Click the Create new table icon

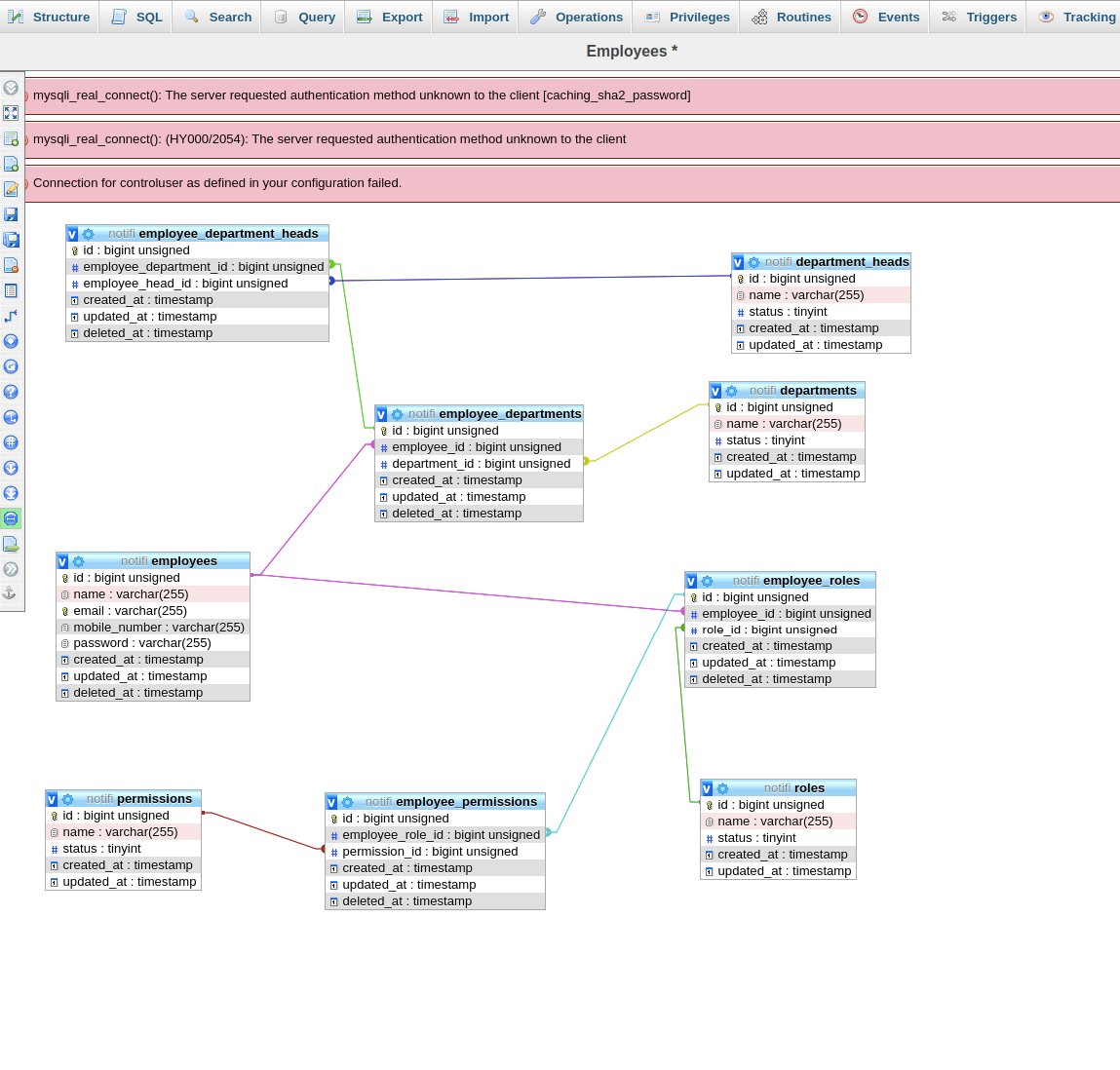12,137
